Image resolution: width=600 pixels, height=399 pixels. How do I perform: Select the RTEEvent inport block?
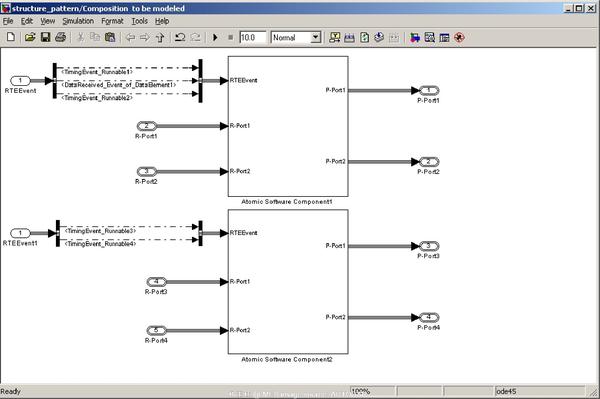[20, 81]
